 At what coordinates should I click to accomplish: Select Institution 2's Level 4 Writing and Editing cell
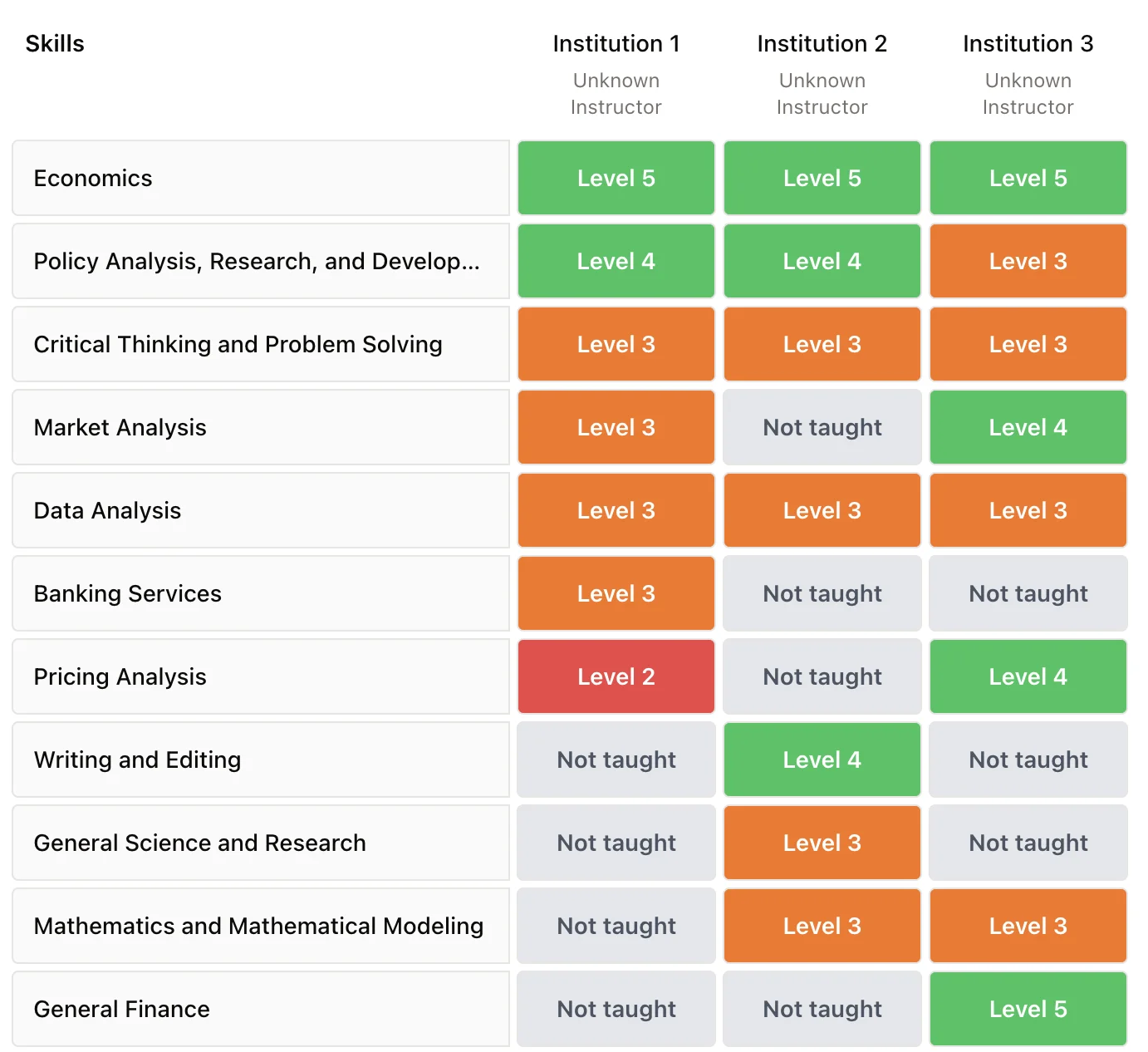(822, 760)
